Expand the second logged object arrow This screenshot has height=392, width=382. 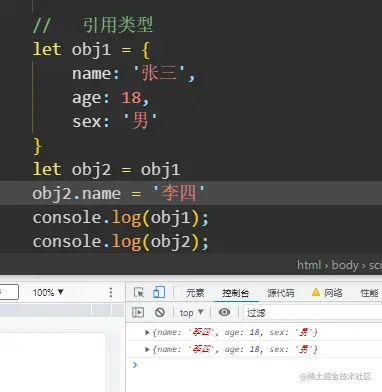pyautogui.click(x=147, y=349)
